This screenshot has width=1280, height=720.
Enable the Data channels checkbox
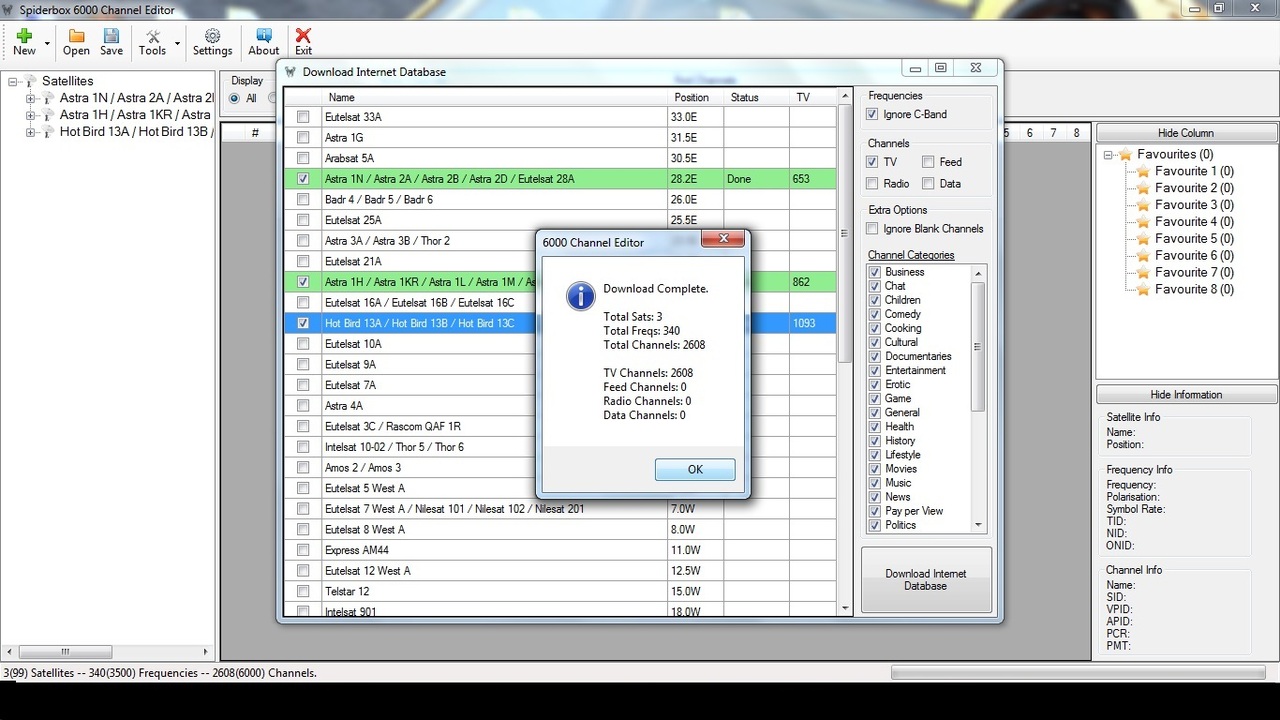coord(929,183)
